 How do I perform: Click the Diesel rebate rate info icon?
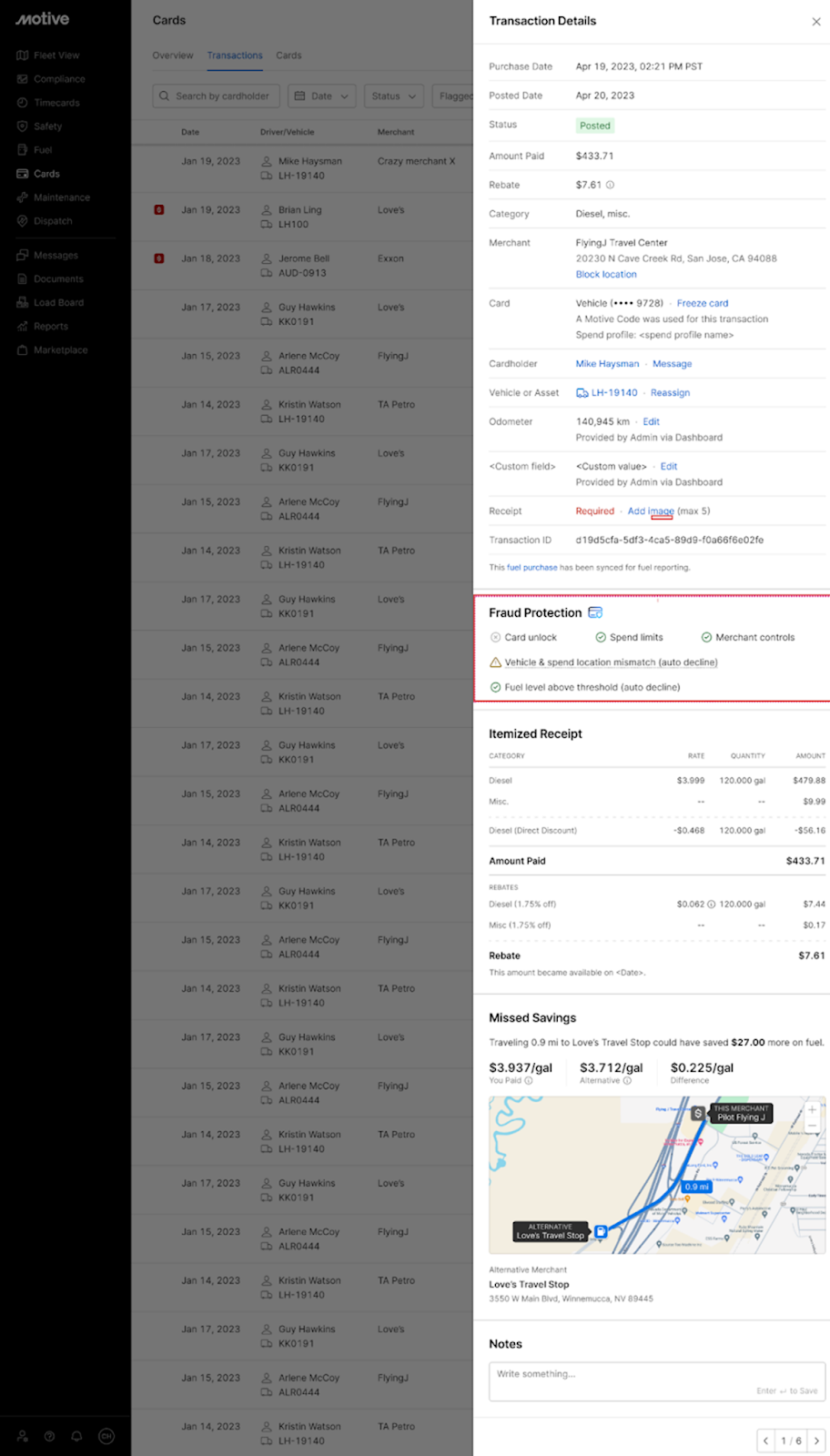point(711,905)
